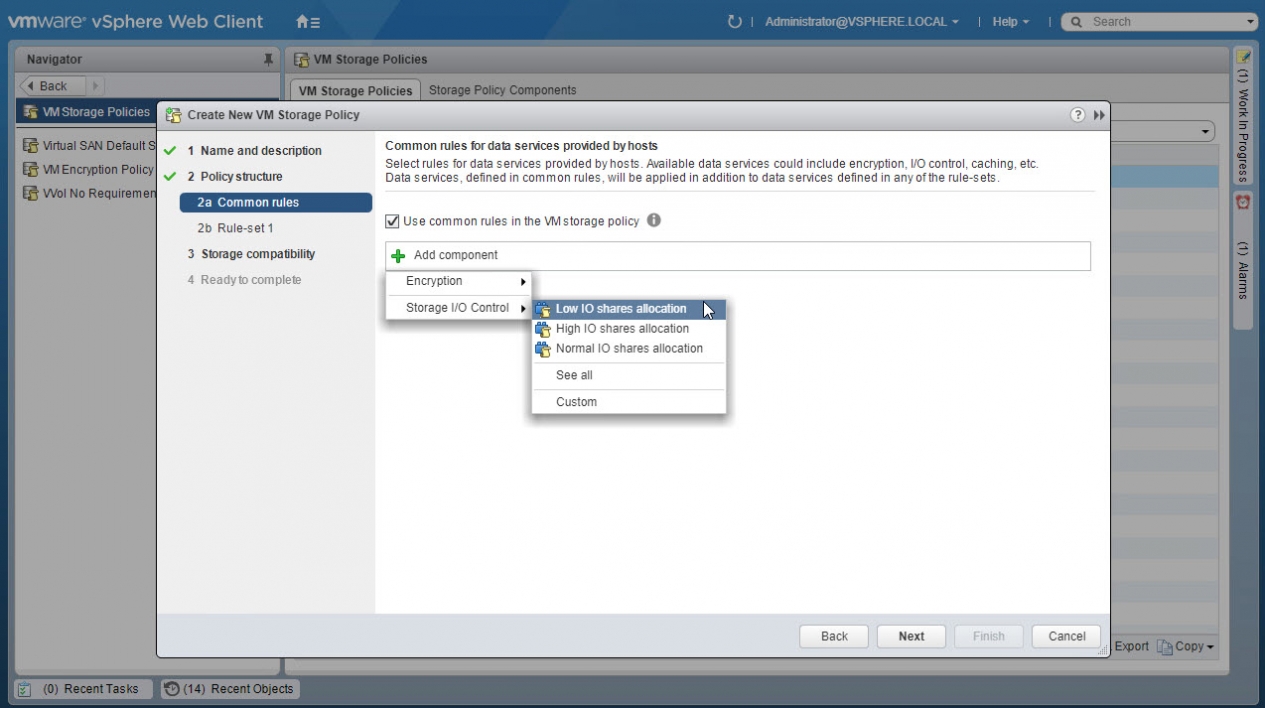Click the info icon beside common rules checkbox

654,220
